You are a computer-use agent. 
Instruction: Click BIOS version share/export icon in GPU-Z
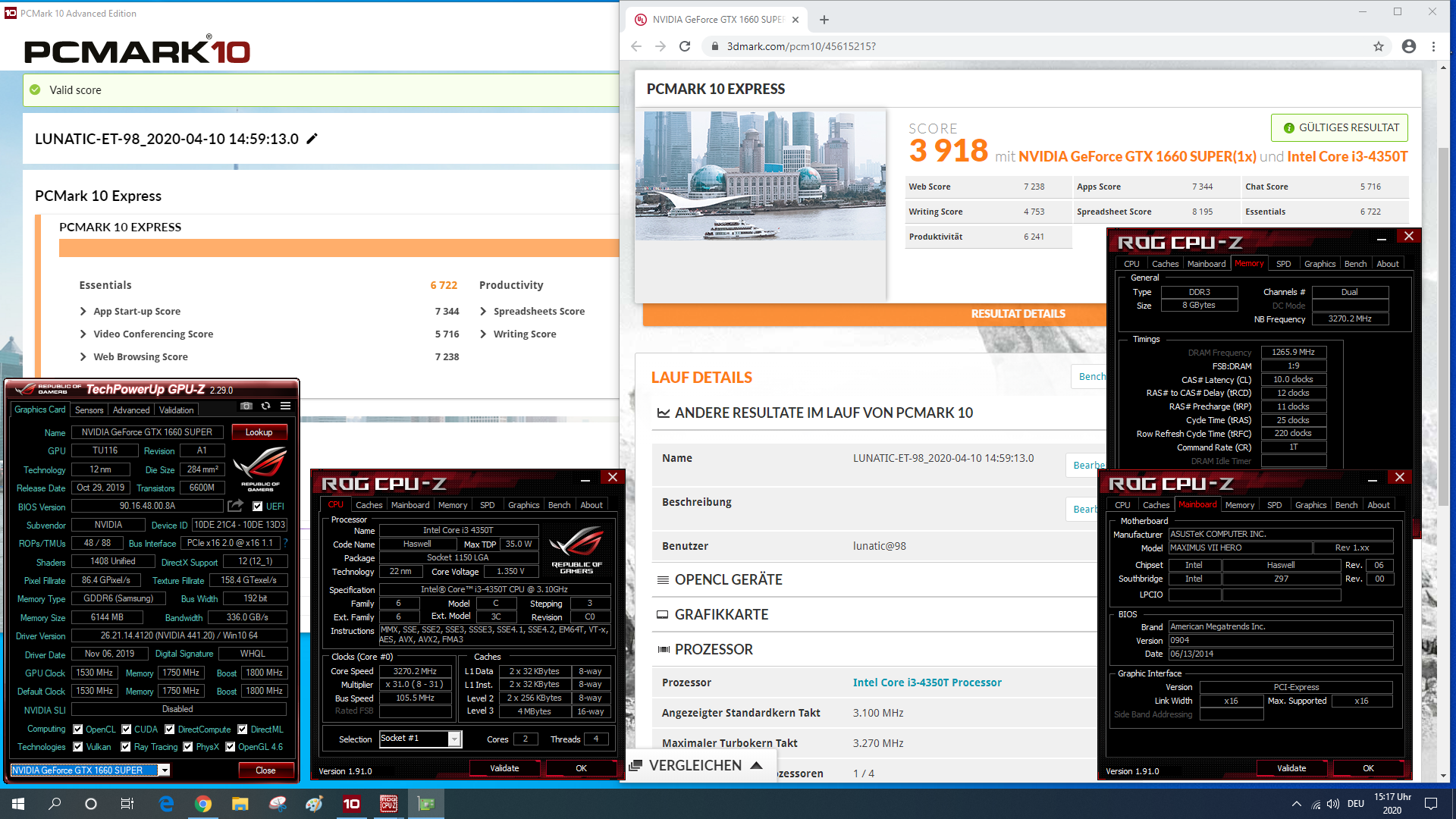(236, 505)
